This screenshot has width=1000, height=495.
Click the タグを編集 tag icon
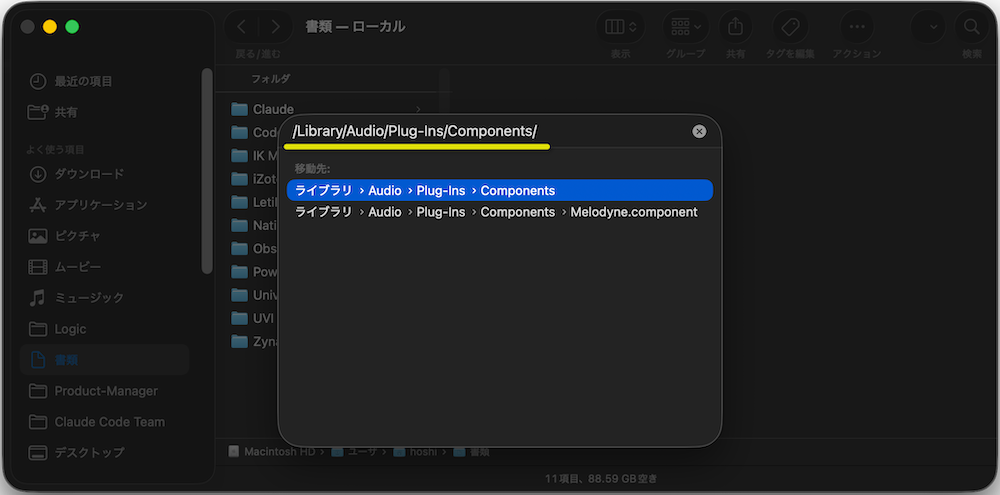[x=790, y=27]
